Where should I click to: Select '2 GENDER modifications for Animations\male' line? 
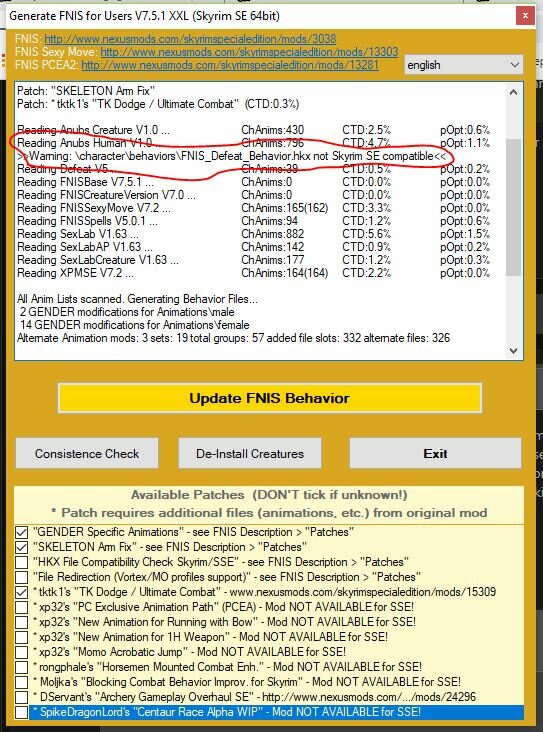click(127, 312)
